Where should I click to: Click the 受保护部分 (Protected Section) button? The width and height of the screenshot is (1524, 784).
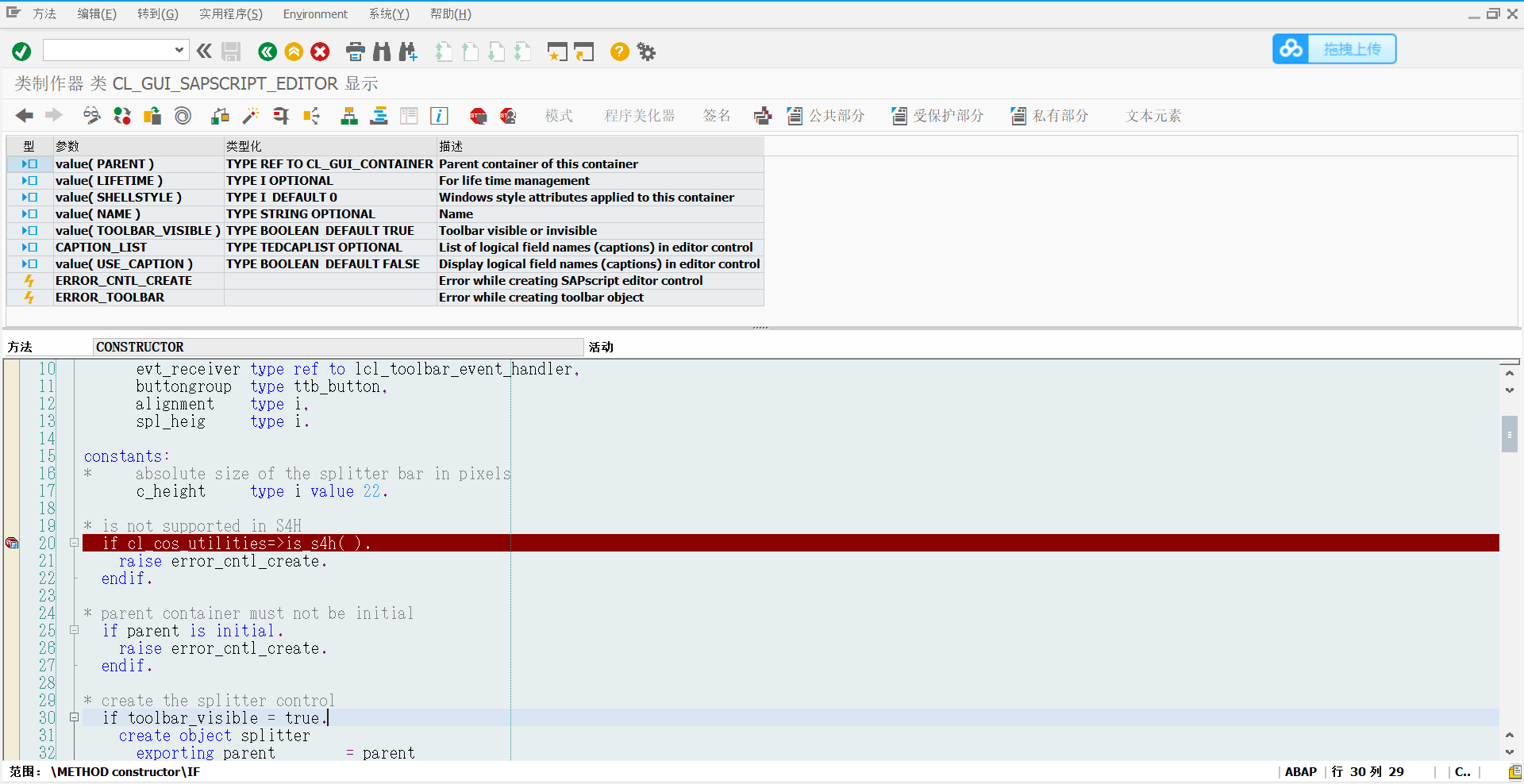(x=937, y=116)
